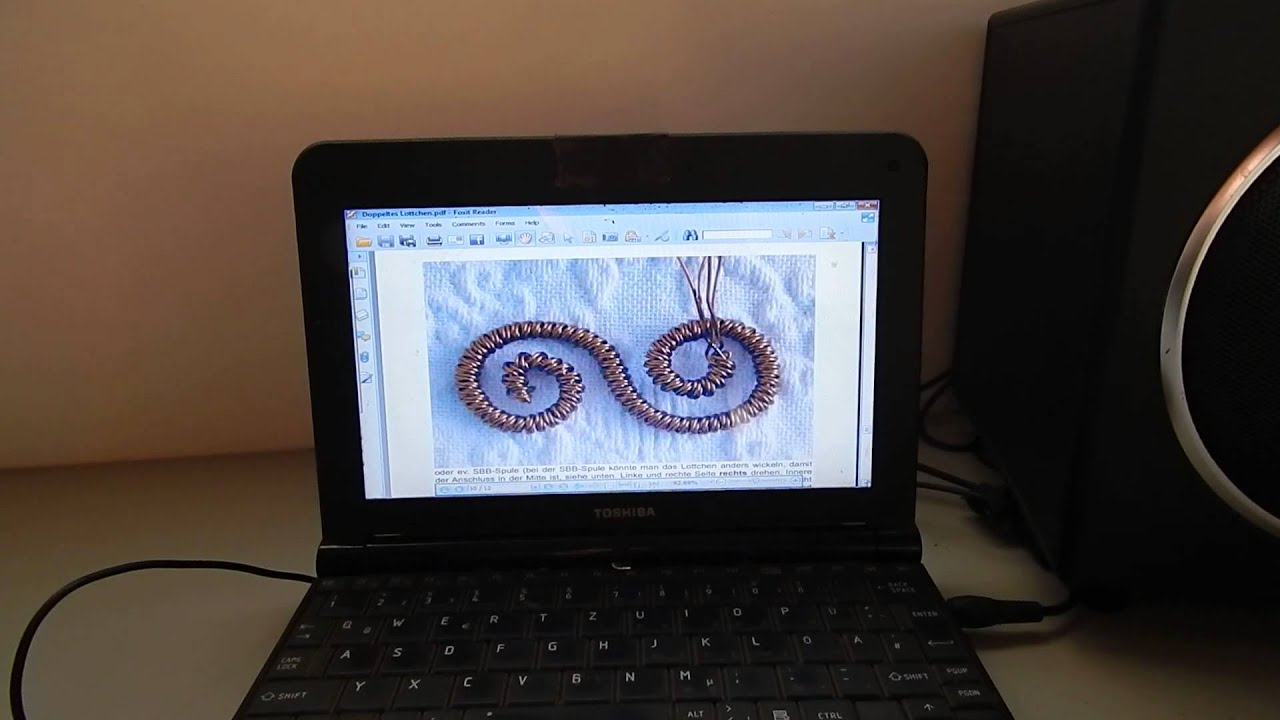Open the Layers panel icon
The image size is (1280, 720).
tap(362, 315)
